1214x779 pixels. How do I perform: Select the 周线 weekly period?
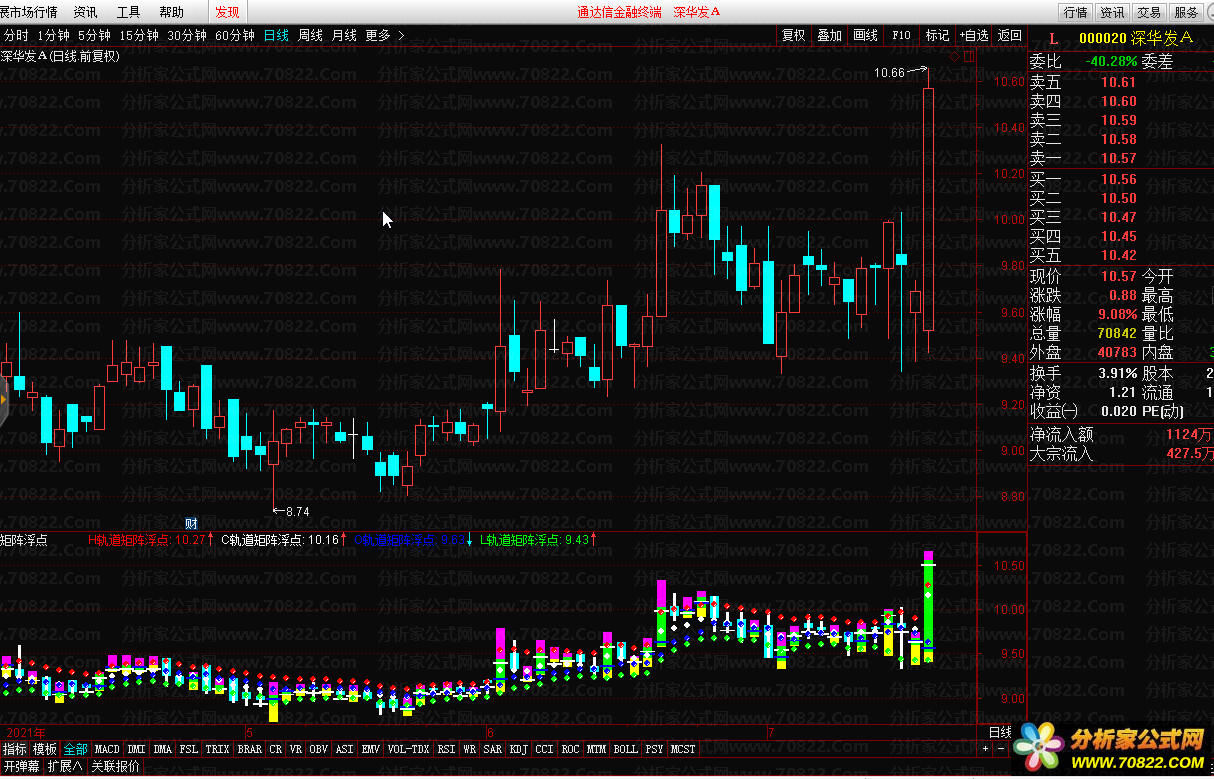click(x=311, y=36)
